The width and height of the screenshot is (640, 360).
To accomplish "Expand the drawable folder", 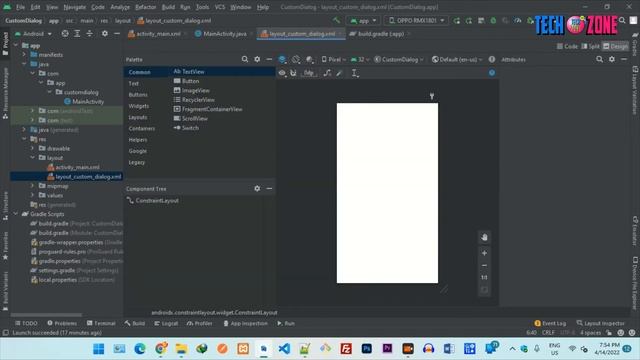I will coord(33,148).
